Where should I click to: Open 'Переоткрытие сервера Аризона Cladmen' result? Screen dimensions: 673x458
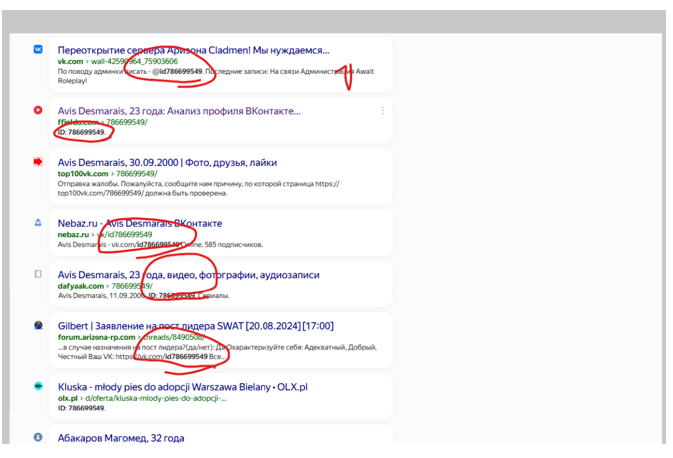[x=194, y=50]
